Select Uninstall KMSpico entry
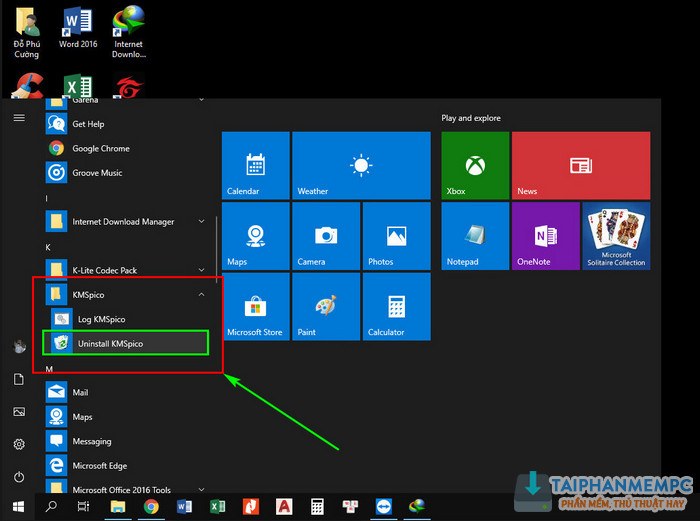Image resolution: width=700 pixels, height=521 pixels. click(125, 343)
